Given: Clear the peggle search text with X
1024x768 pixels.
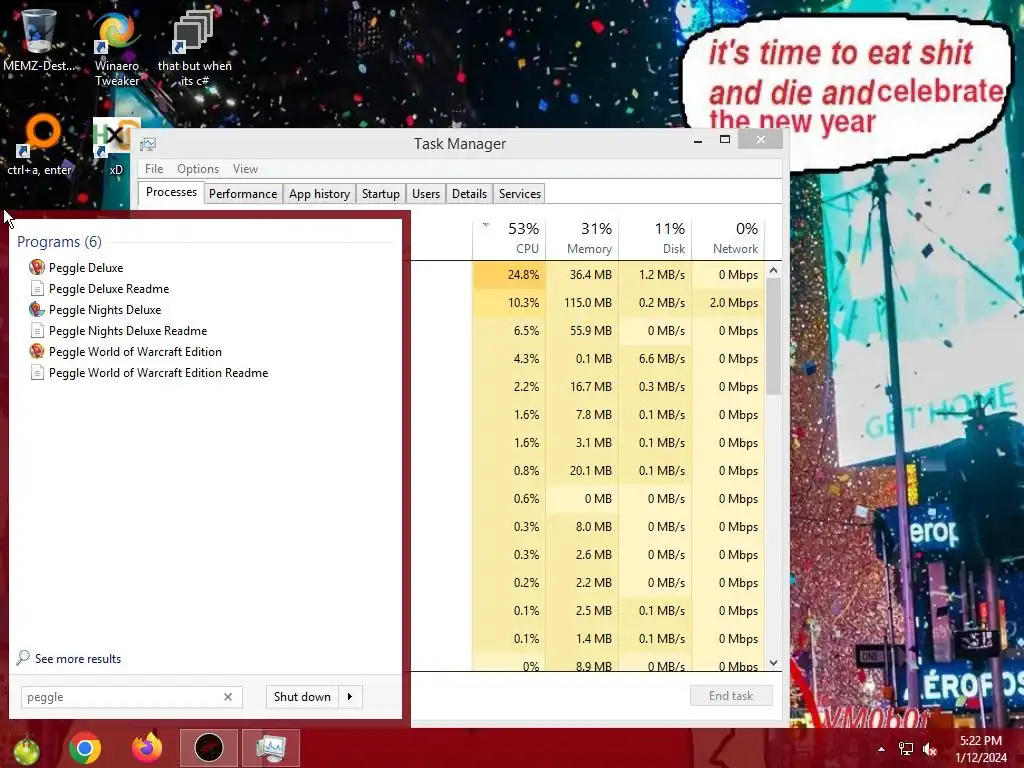Looking at the screenshot, I should [228, 697].
